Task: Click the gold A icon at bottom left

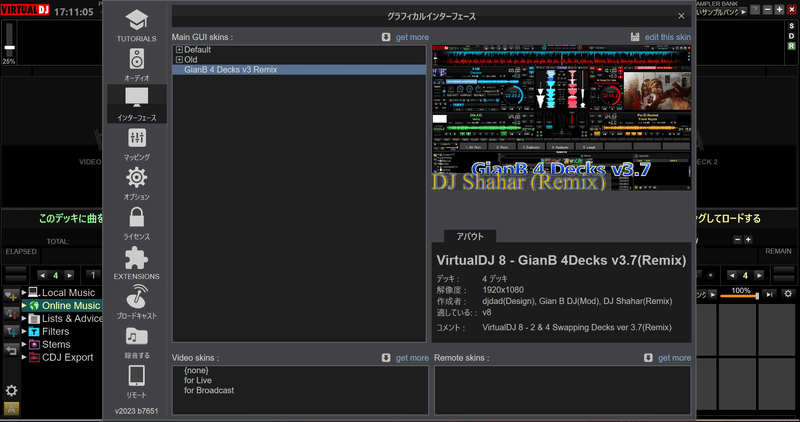Action: [11, 409]
